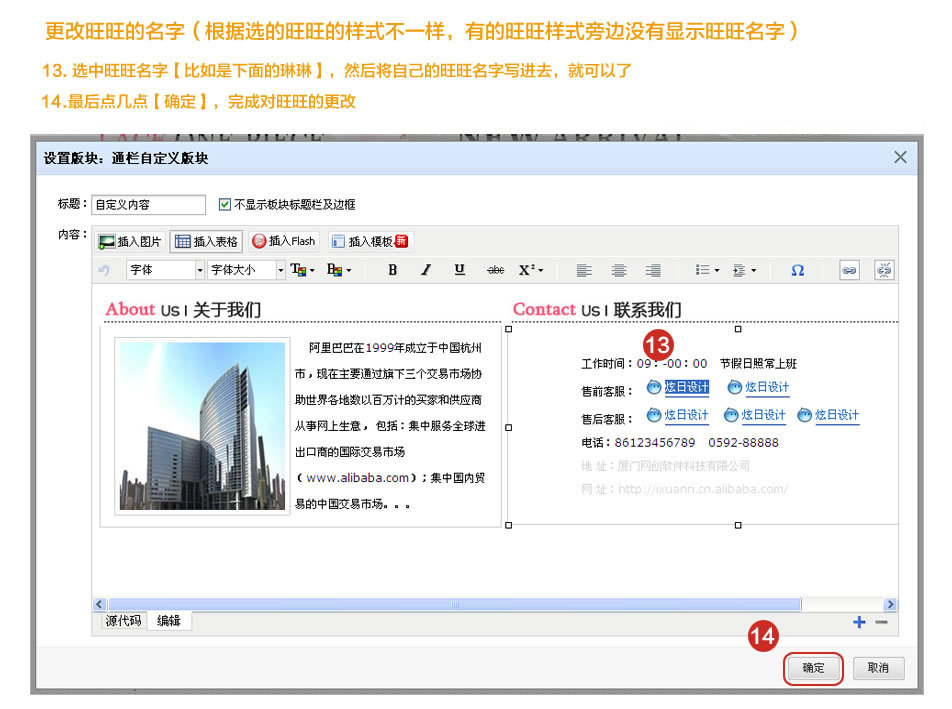
Task: Apply italic formatting with the I icon
Action: tap(426, 270)
